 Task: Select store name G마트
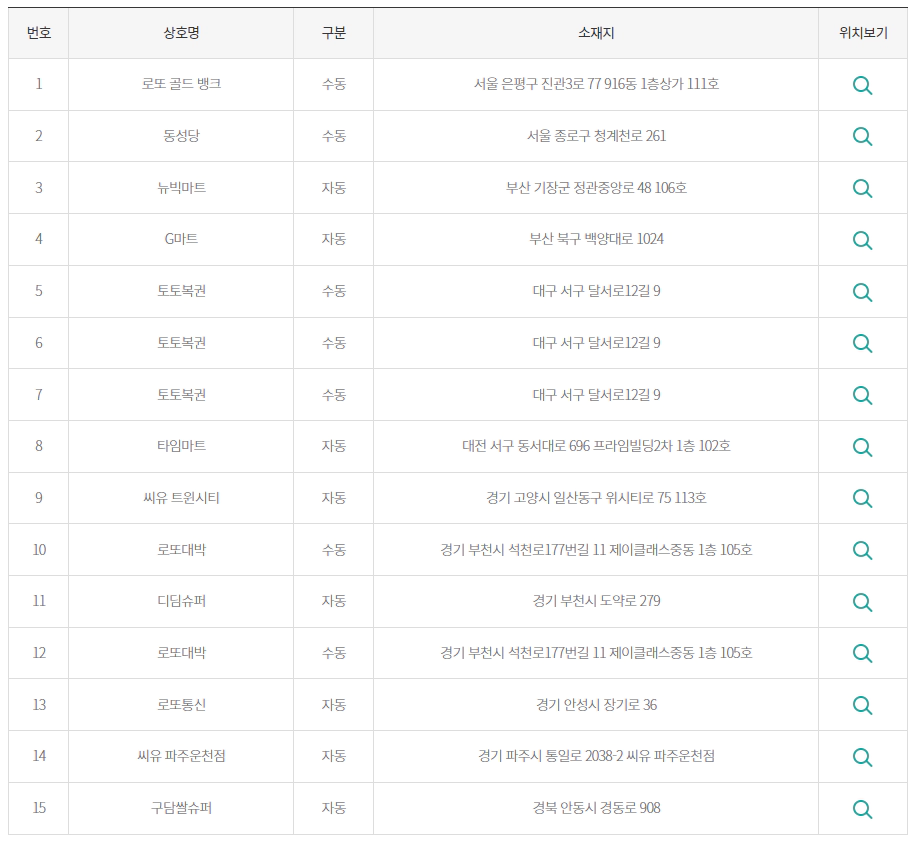[181, 239]
